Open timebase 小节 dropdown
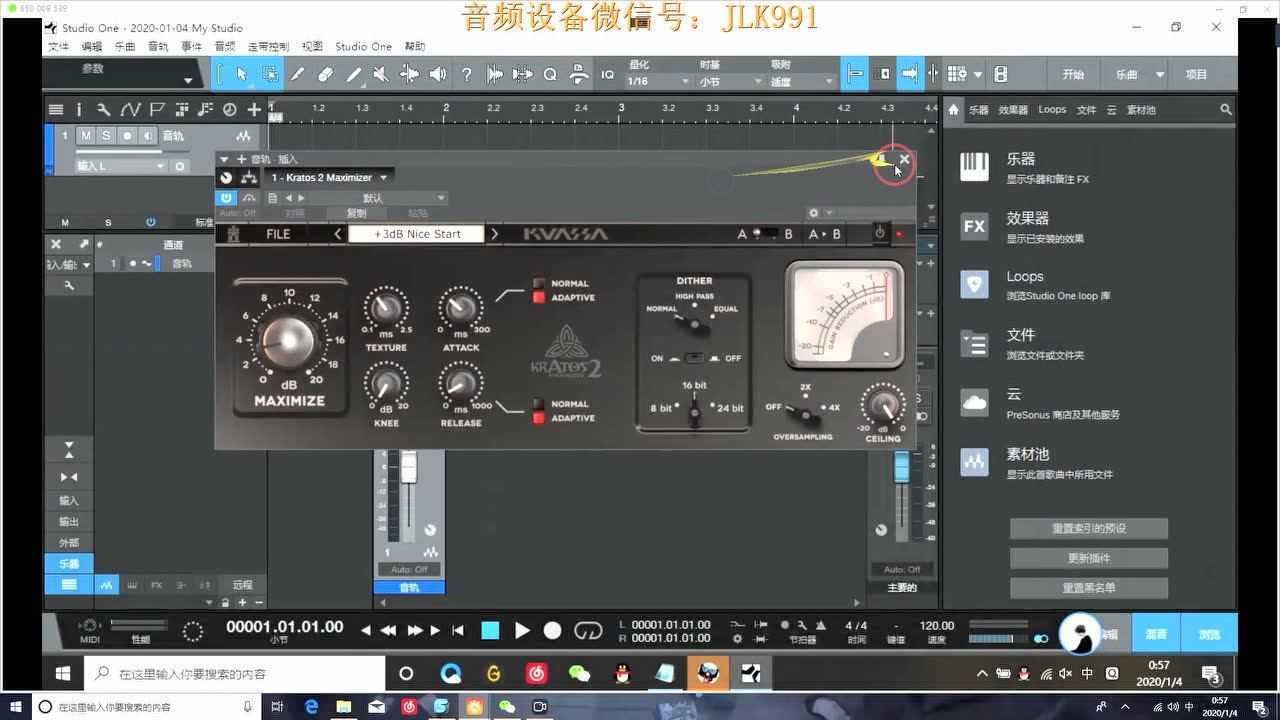The height and width of the screenshot is (720, 1280). pyautogui.click(x=730, y=82)
